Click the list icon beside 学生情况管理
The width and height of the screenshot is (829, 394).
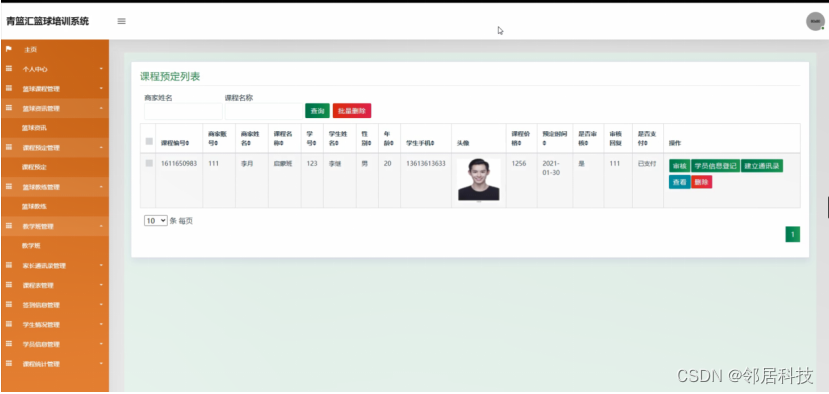8,324
